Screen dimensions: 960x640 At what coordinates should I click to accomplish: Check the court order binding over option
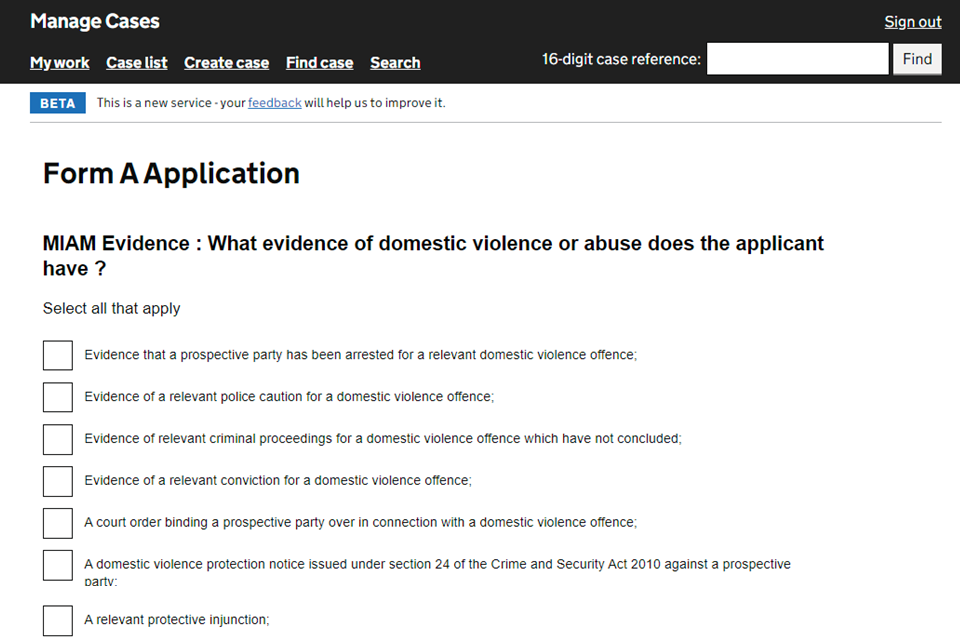(58, 523)
